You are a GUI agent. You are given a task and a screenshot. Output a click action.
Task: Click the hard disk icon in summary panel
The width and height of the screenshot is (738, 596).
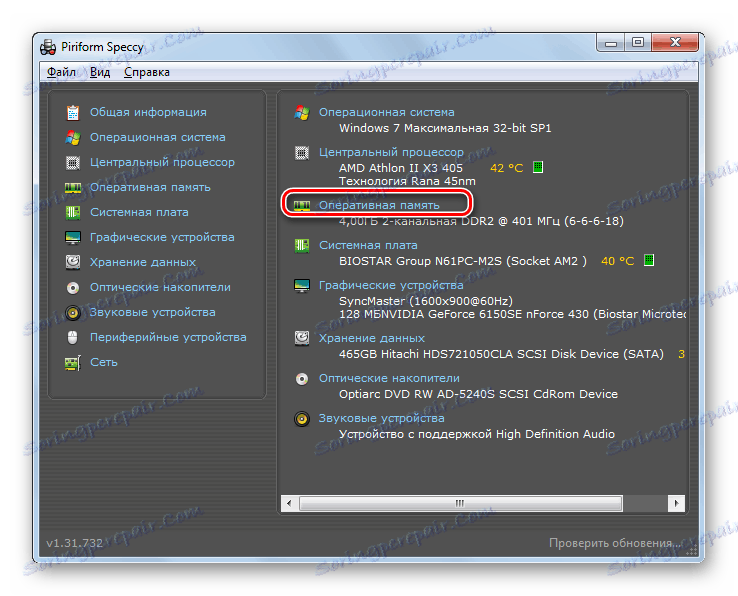(x=302, y=338)
